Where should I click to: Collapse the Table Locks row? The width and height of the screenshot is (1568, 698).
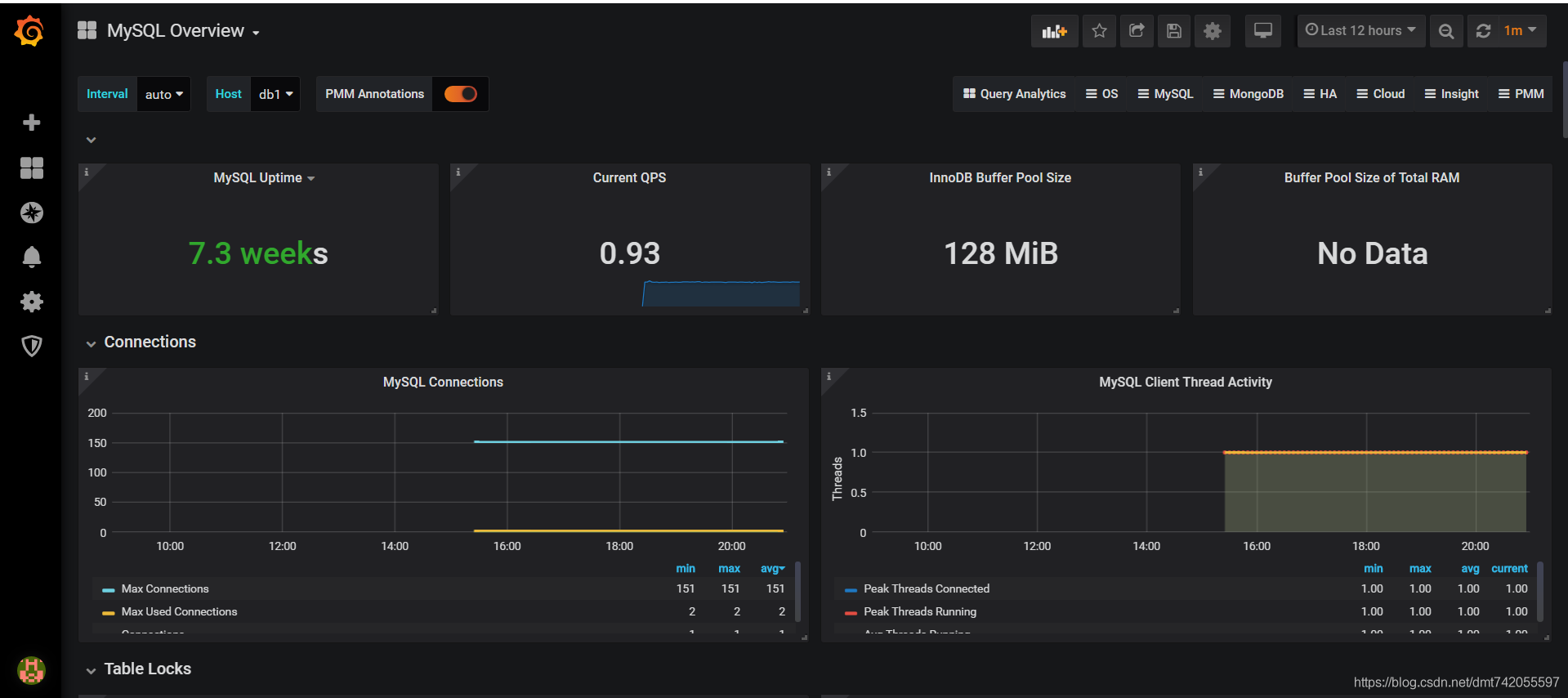[147, 669]
